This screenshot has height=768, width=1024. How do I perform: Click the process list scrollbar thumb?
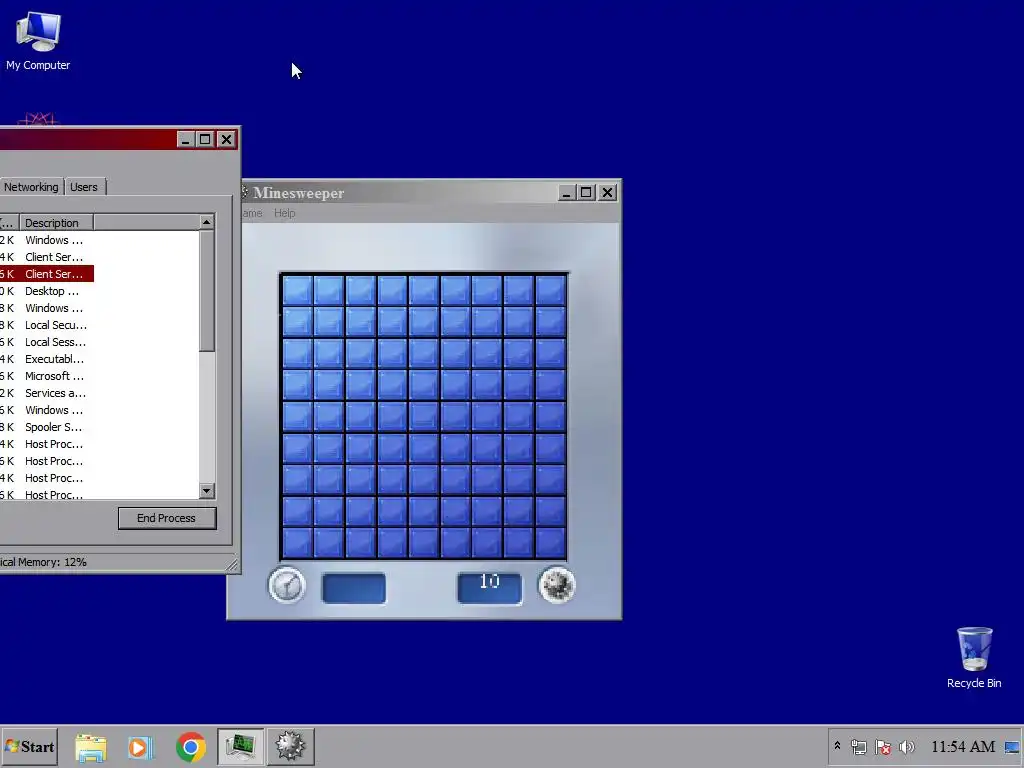pyautogui.click(x=207, y=291)
